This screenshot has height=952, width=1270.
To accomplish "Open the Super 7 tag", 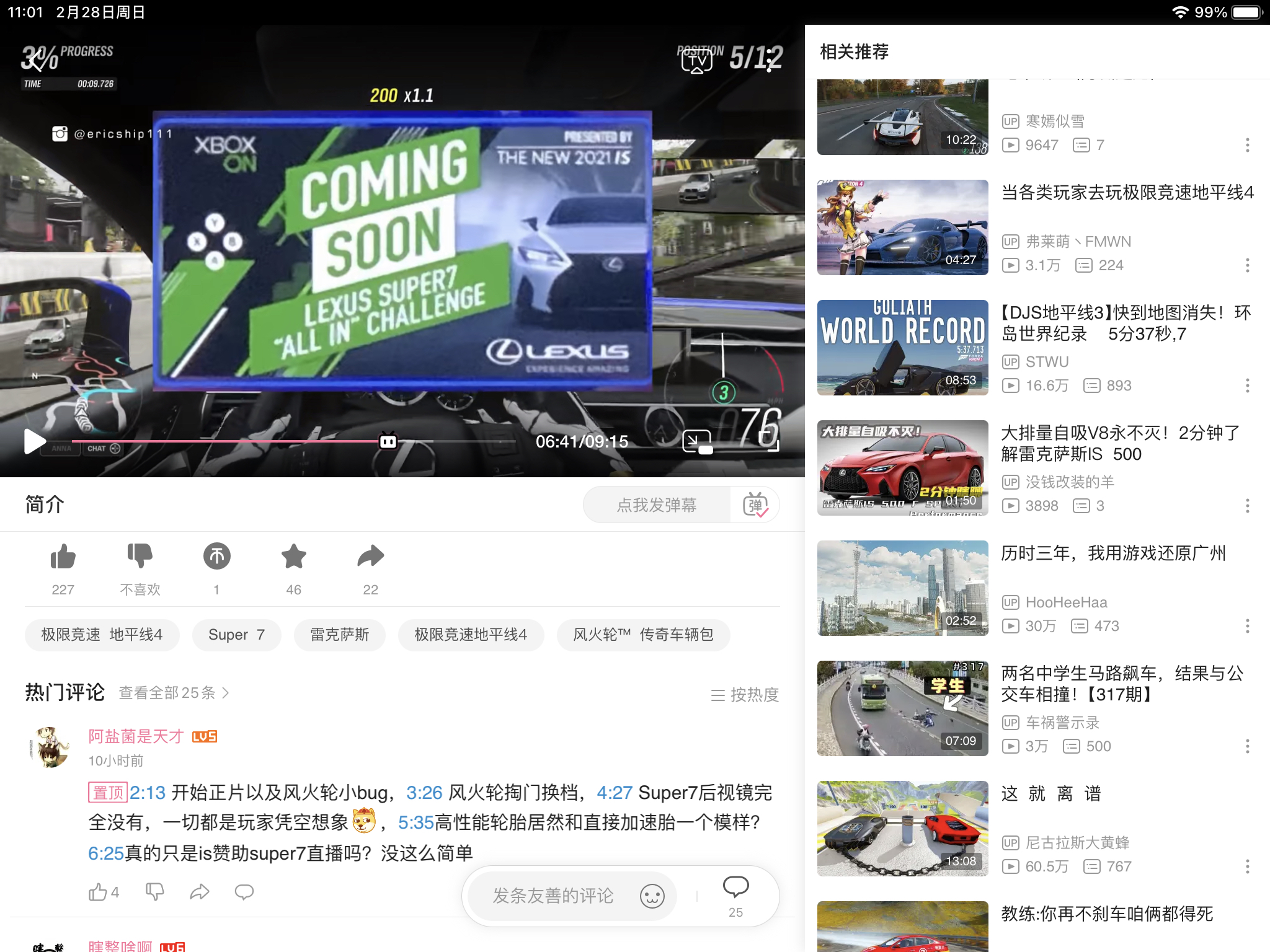I will [x=236, y=635].
